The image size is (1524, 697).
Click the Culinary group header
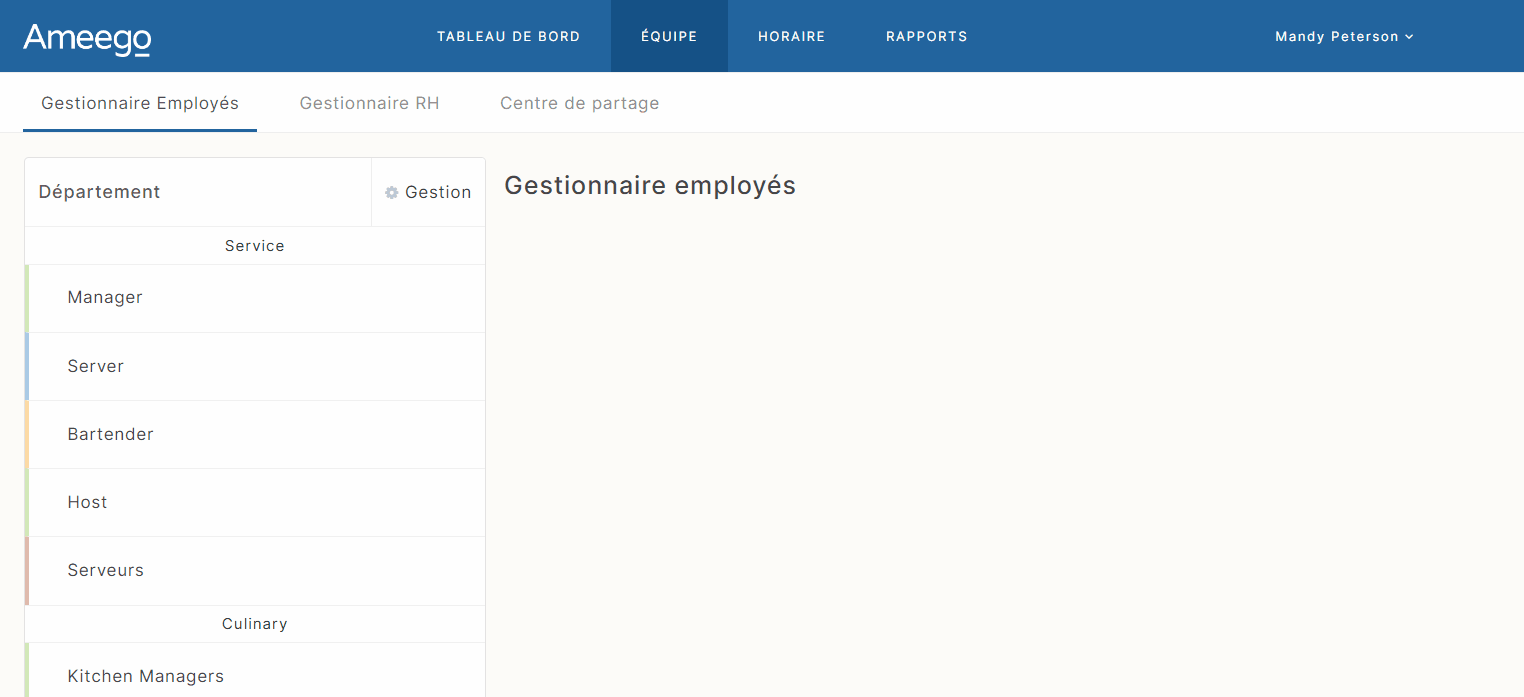(254, 624)
